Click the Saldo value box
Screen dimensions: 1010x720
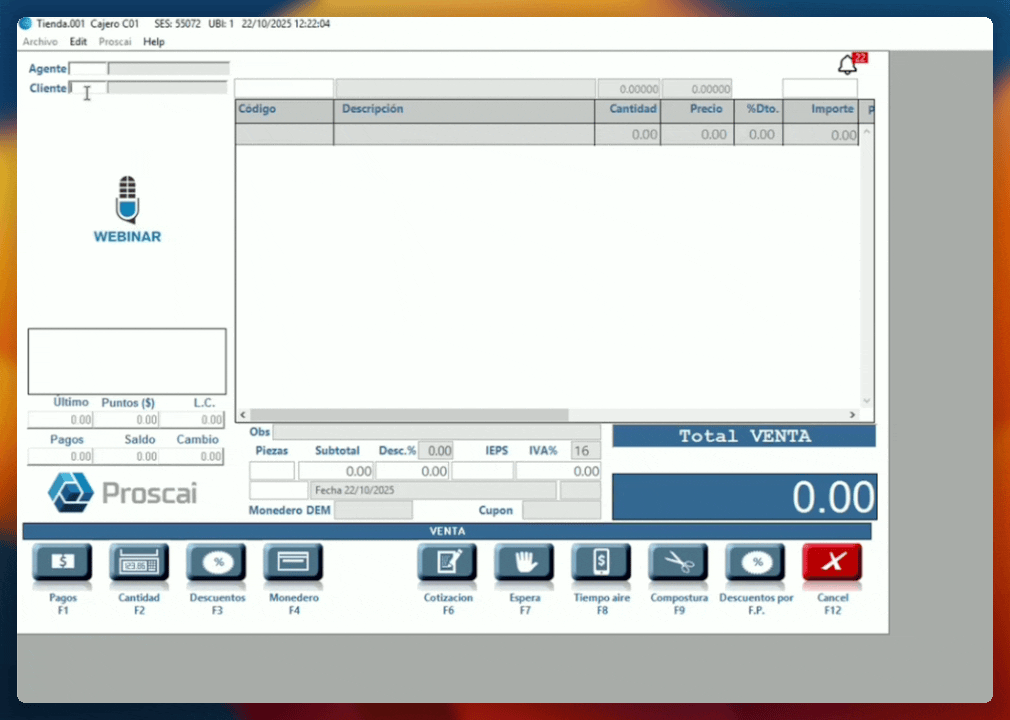126,457
